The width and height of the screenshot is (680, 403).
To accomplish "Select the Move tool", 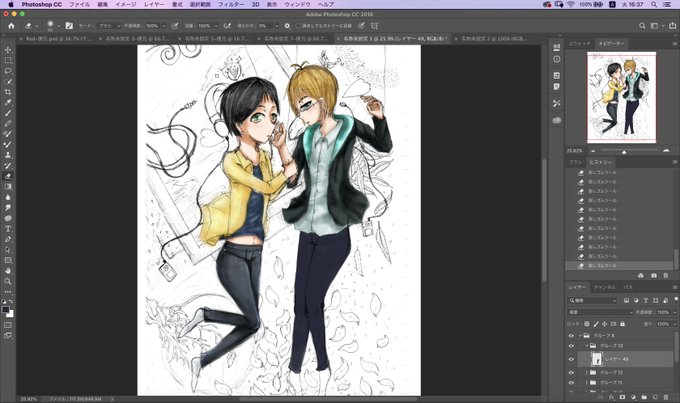I will [x=8, y=49].
